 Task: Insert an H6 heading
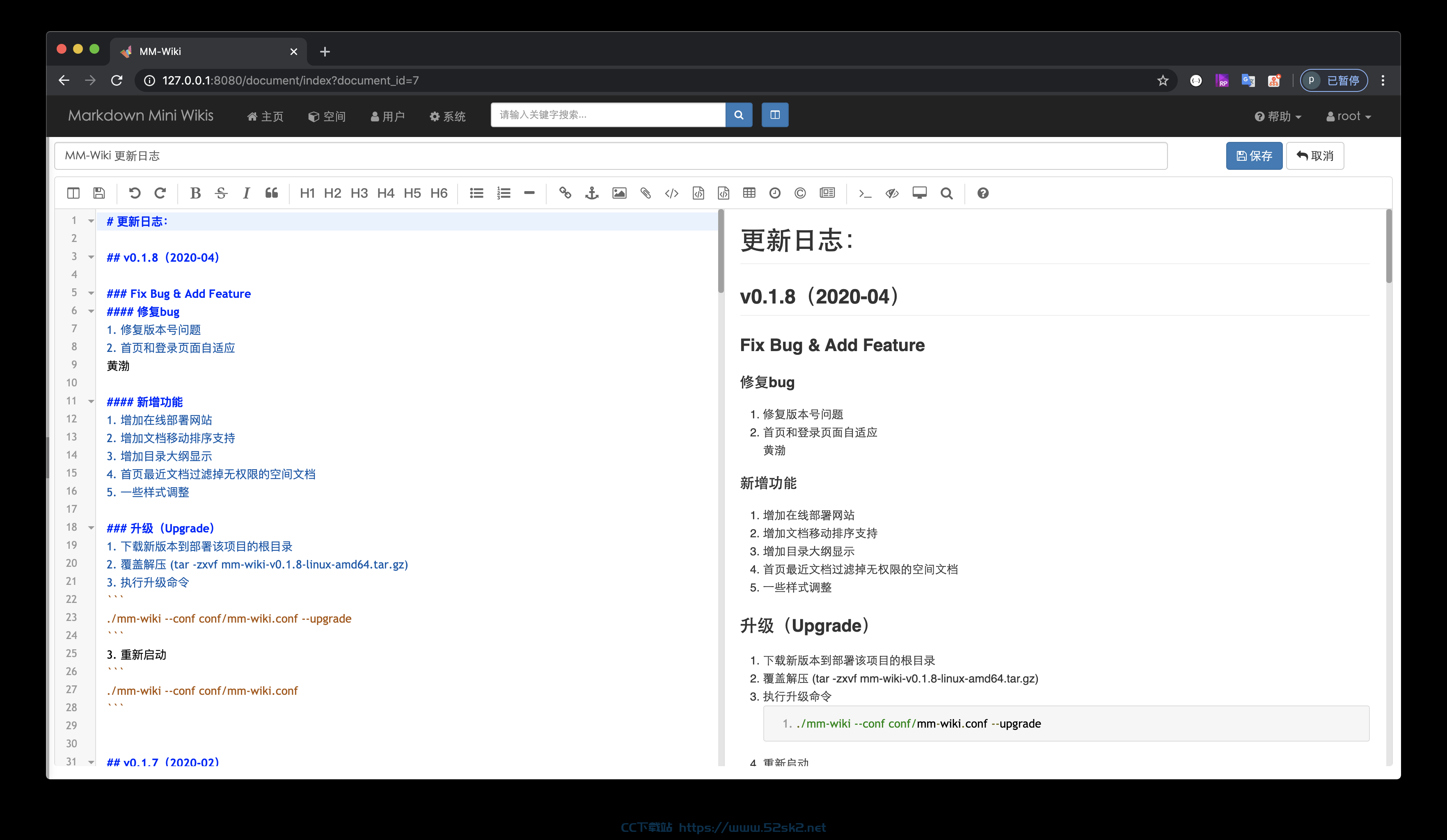point(439,193)
